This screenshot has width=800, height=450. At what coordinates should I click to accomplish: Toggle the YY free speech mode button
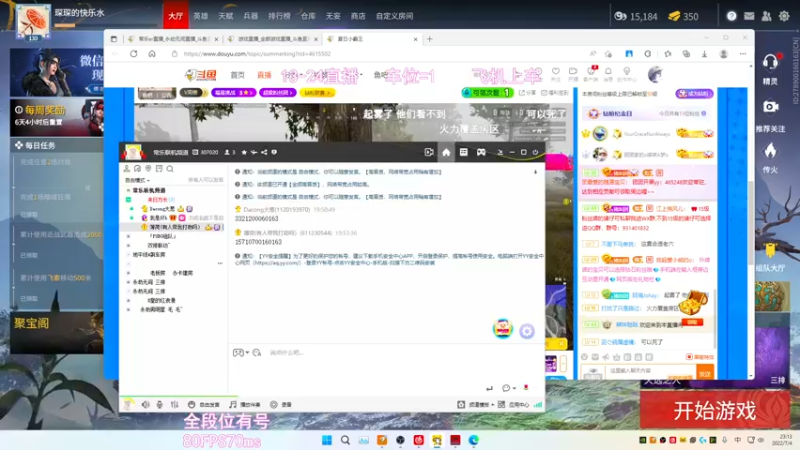click(x=204, y=404)
